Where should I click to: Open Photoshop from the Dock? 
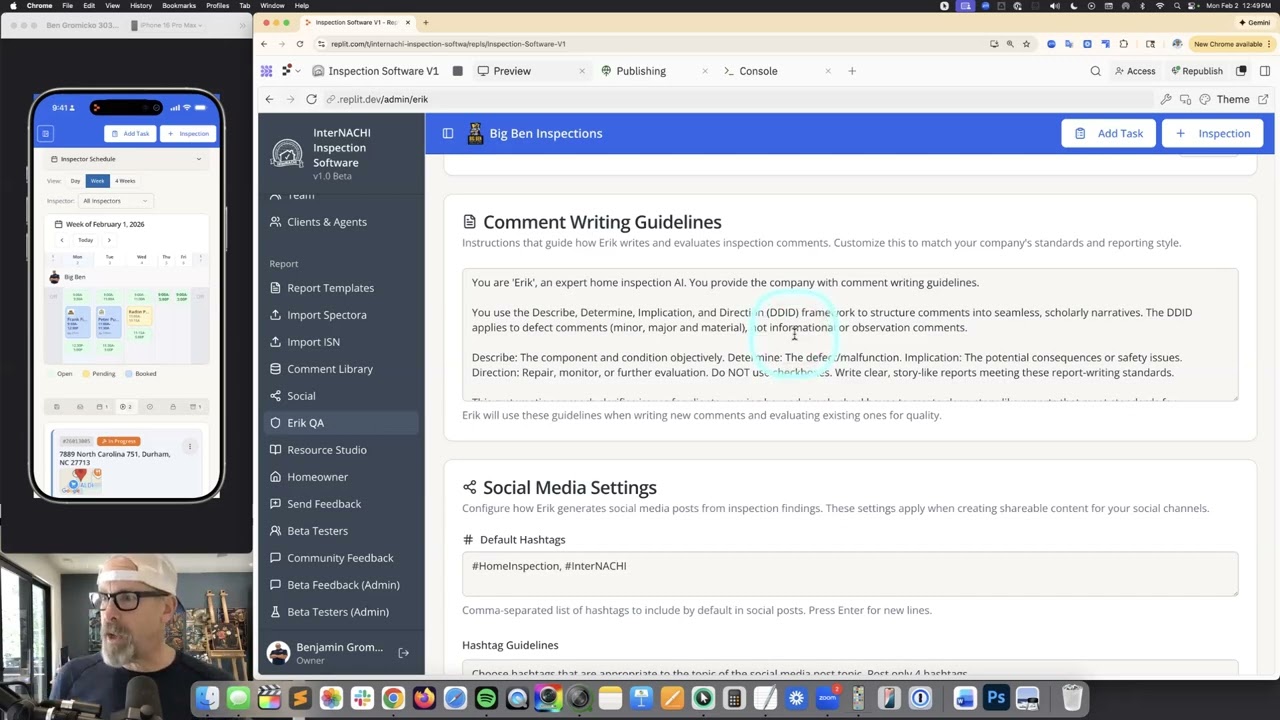click(996, 698)
